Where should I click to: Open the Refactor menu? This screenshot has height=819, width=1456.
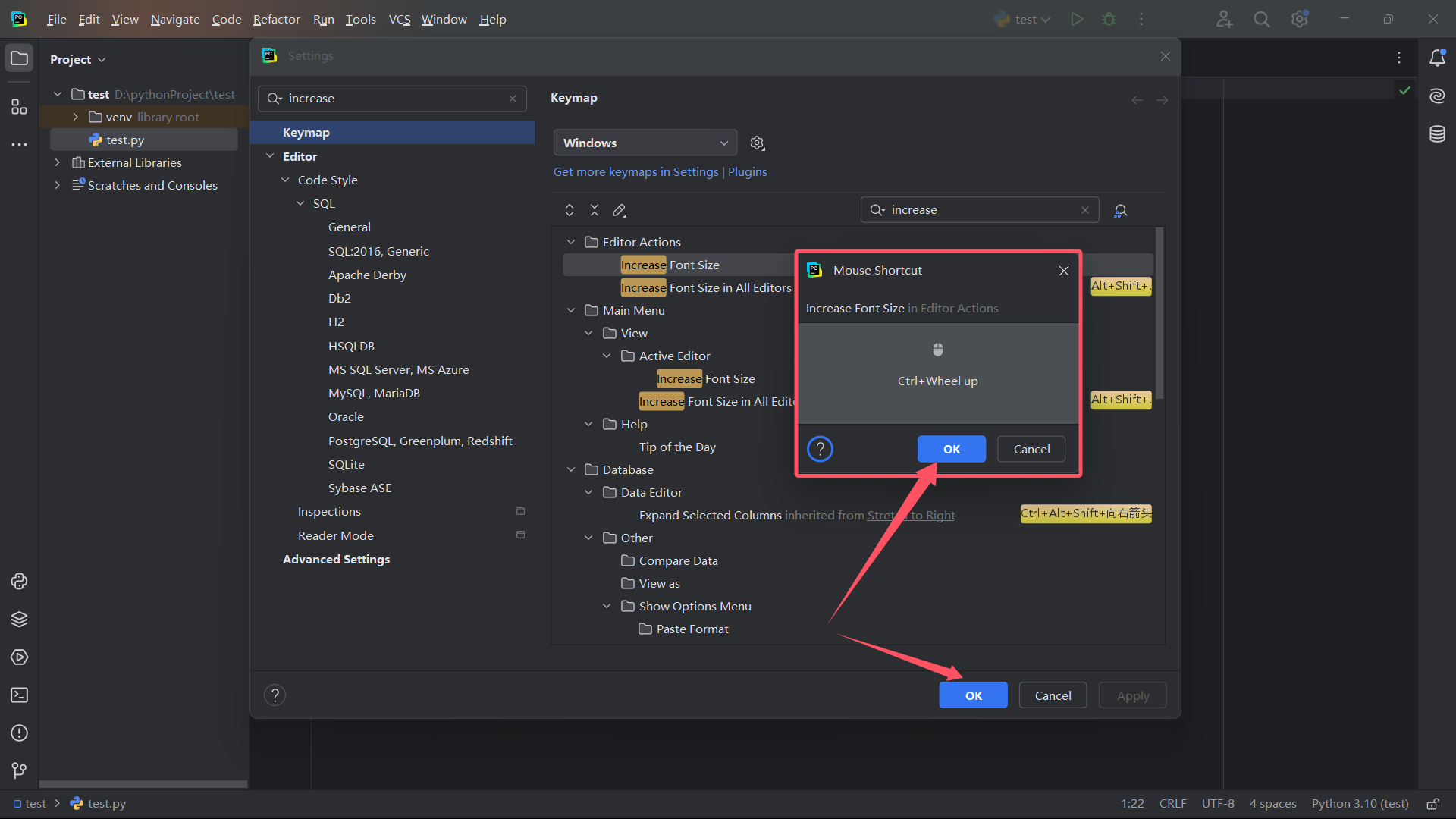[276, 20]
